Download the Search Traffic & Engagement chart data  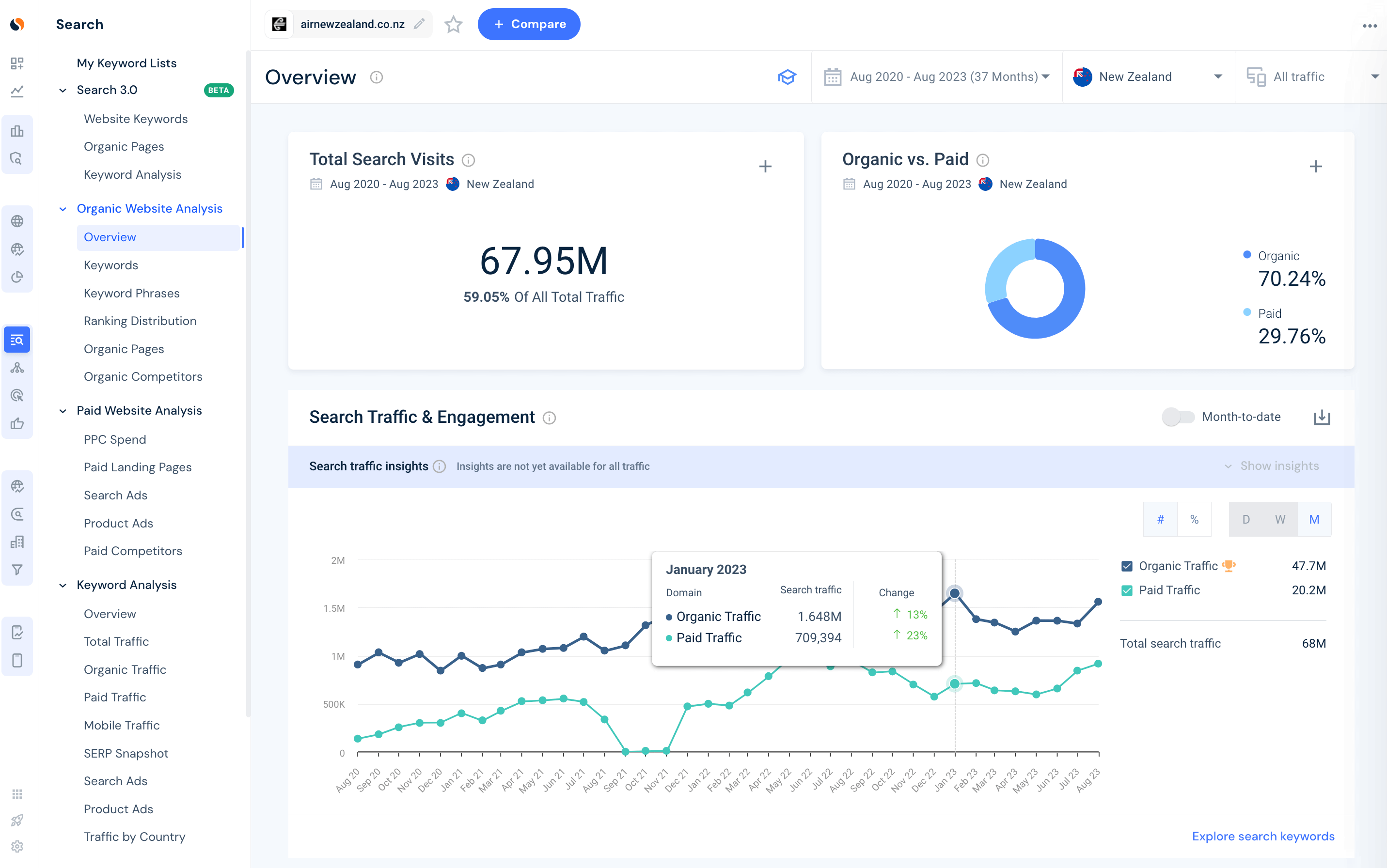click(x=1322, y=418)
